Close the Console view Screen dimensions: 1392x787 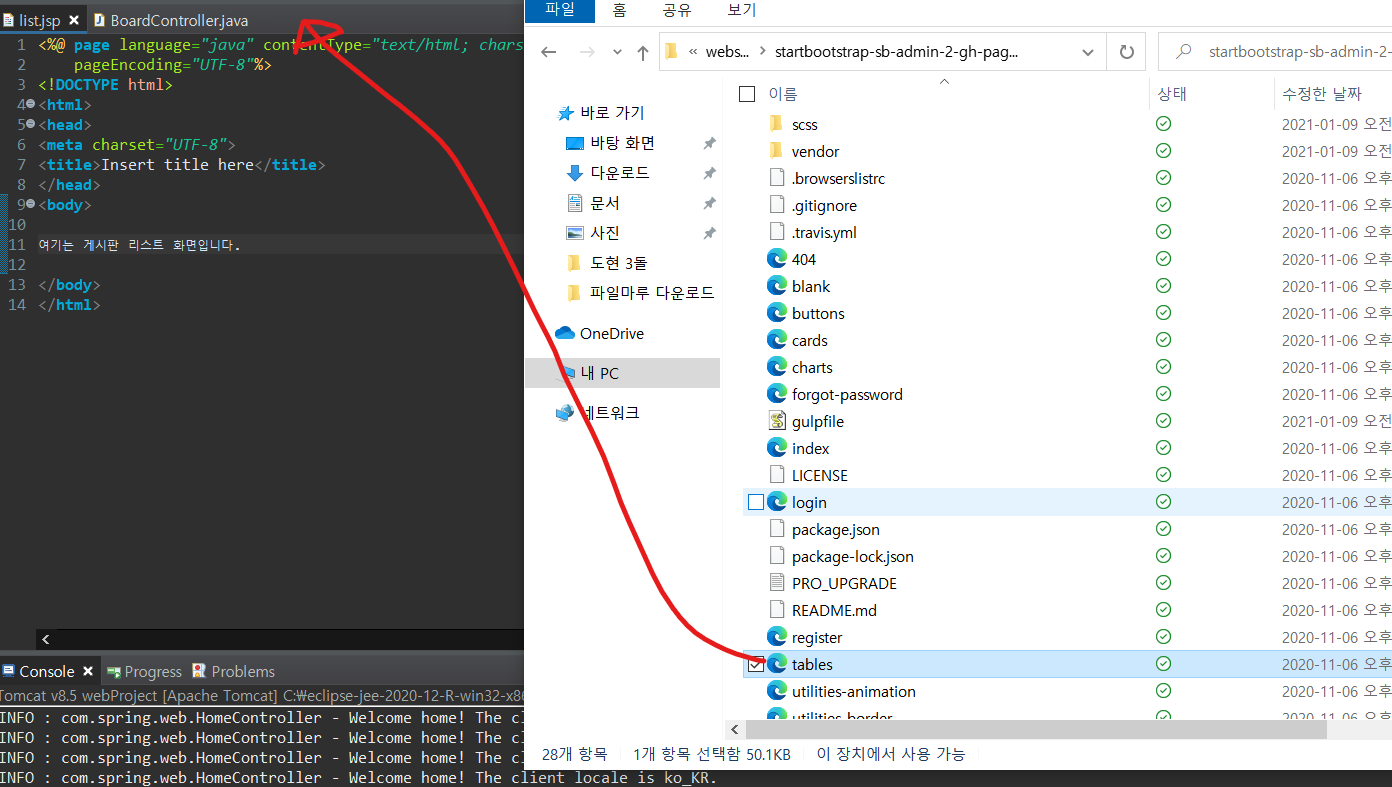pyautogui.click(x=88, y=671)
